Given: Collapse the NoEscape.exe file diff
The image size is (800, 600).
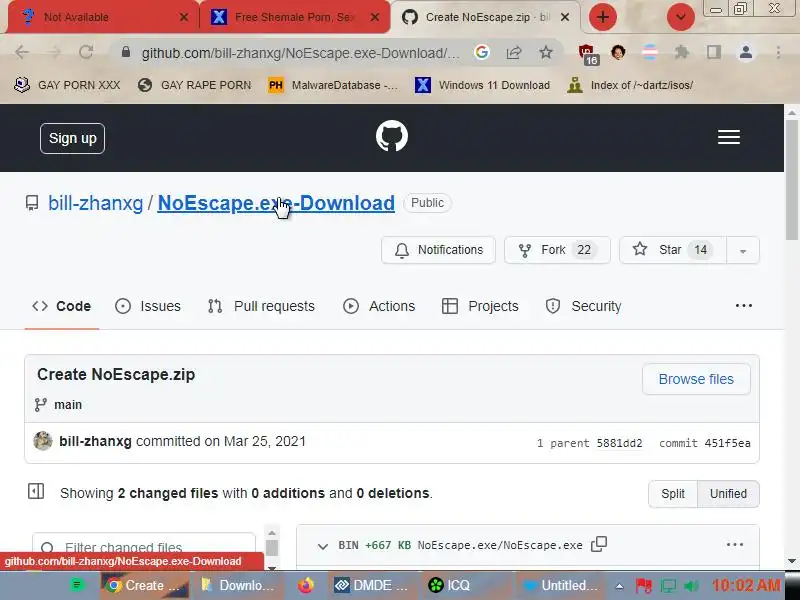Looking at the screenshot, I should (x=322, y=546).
